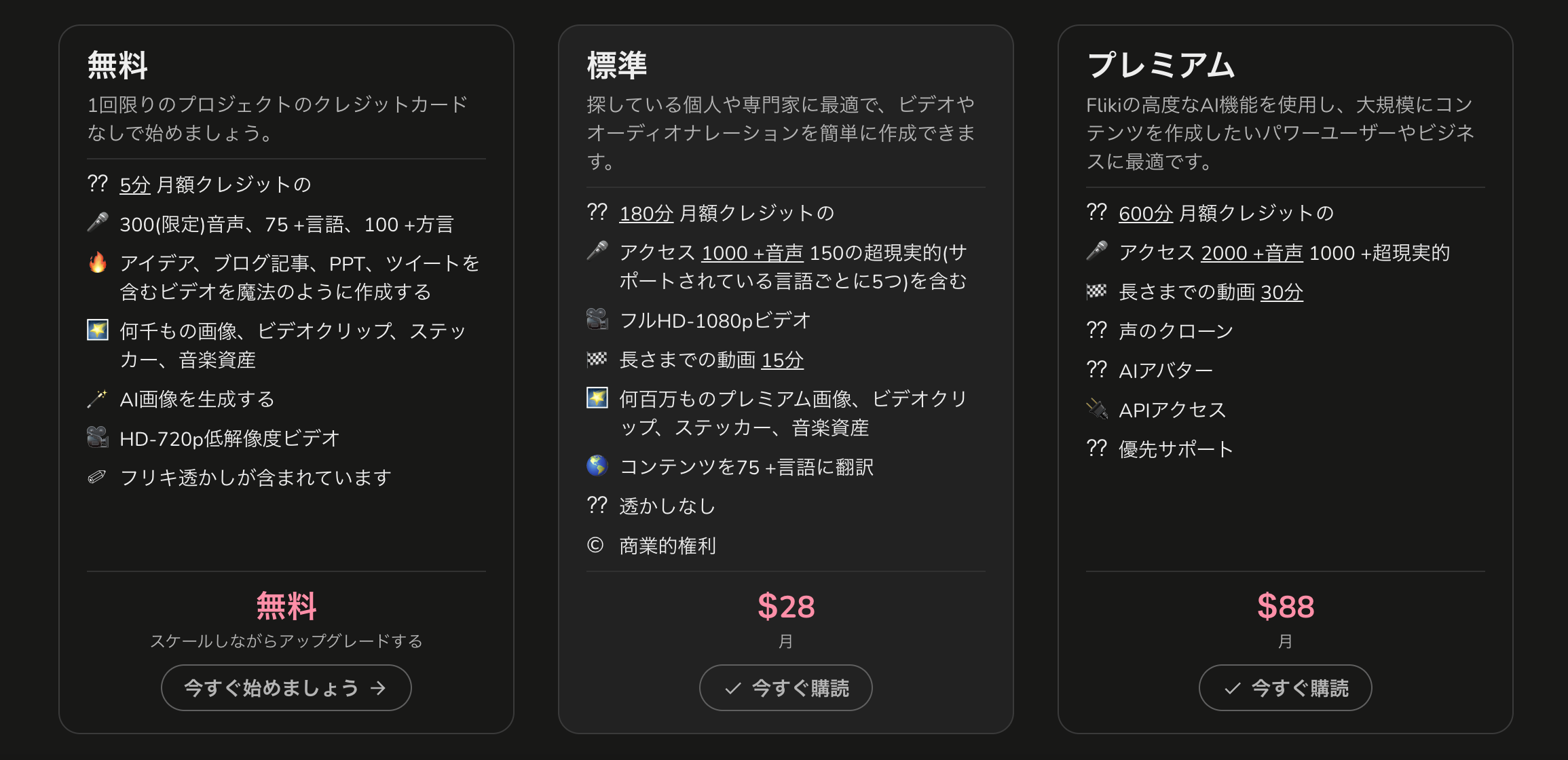Click the plug icon next to APIアクセス
This screenshot has height=760, width=1568.
(1097, 409)
